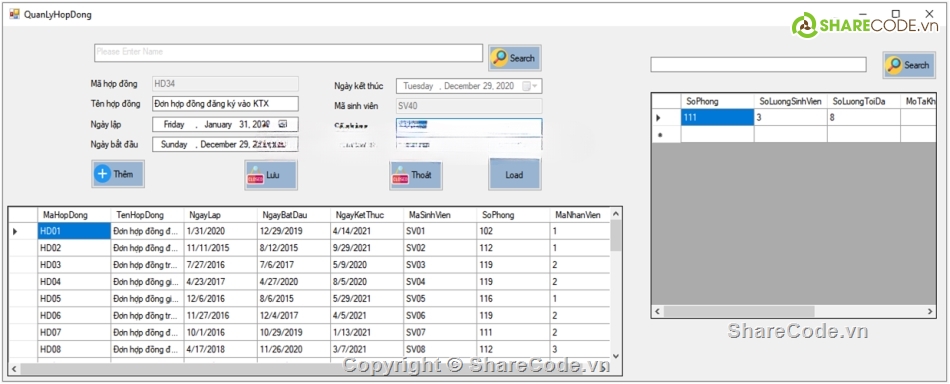The image size is (950, 384).
Task: Sort by SoLuongSinhVien column header
Action: (791, 101)
